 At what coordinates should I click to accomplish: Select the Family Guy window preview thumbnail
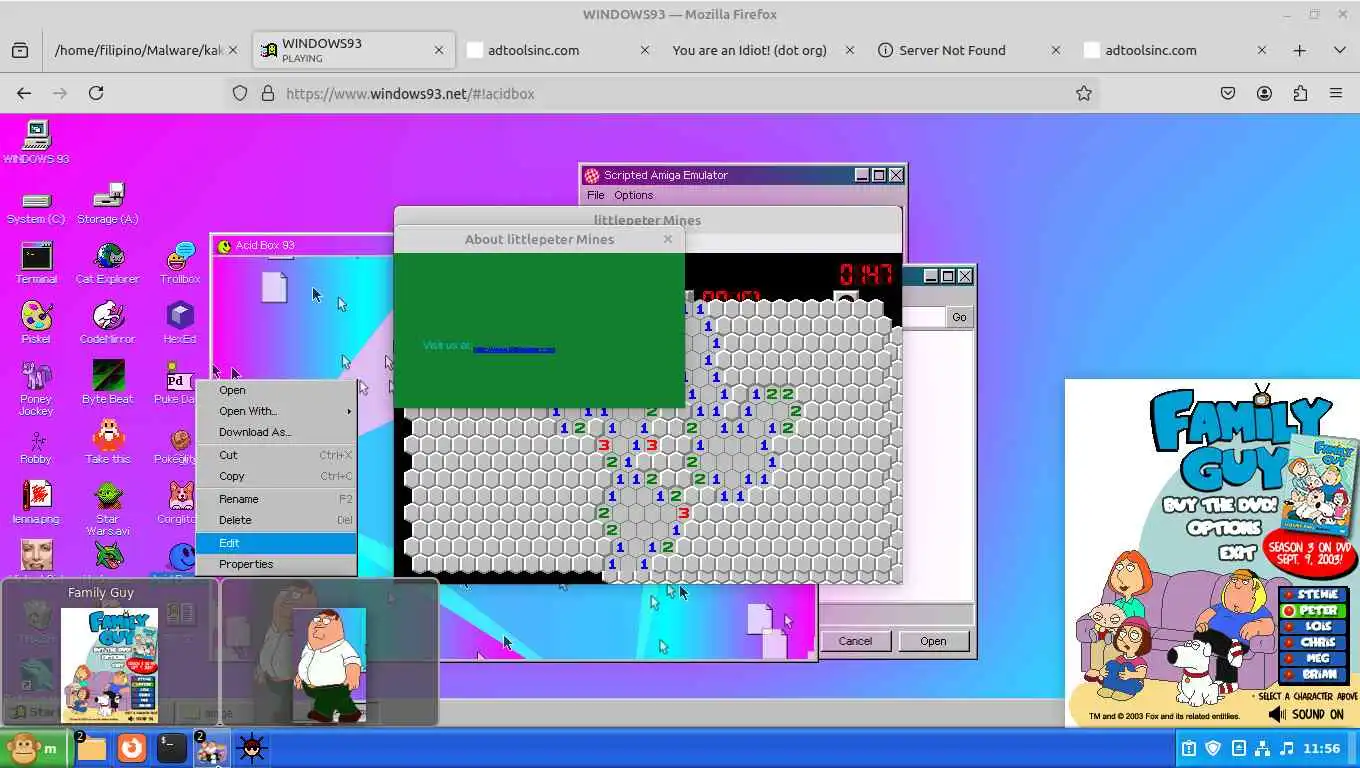tap(109, 652)
